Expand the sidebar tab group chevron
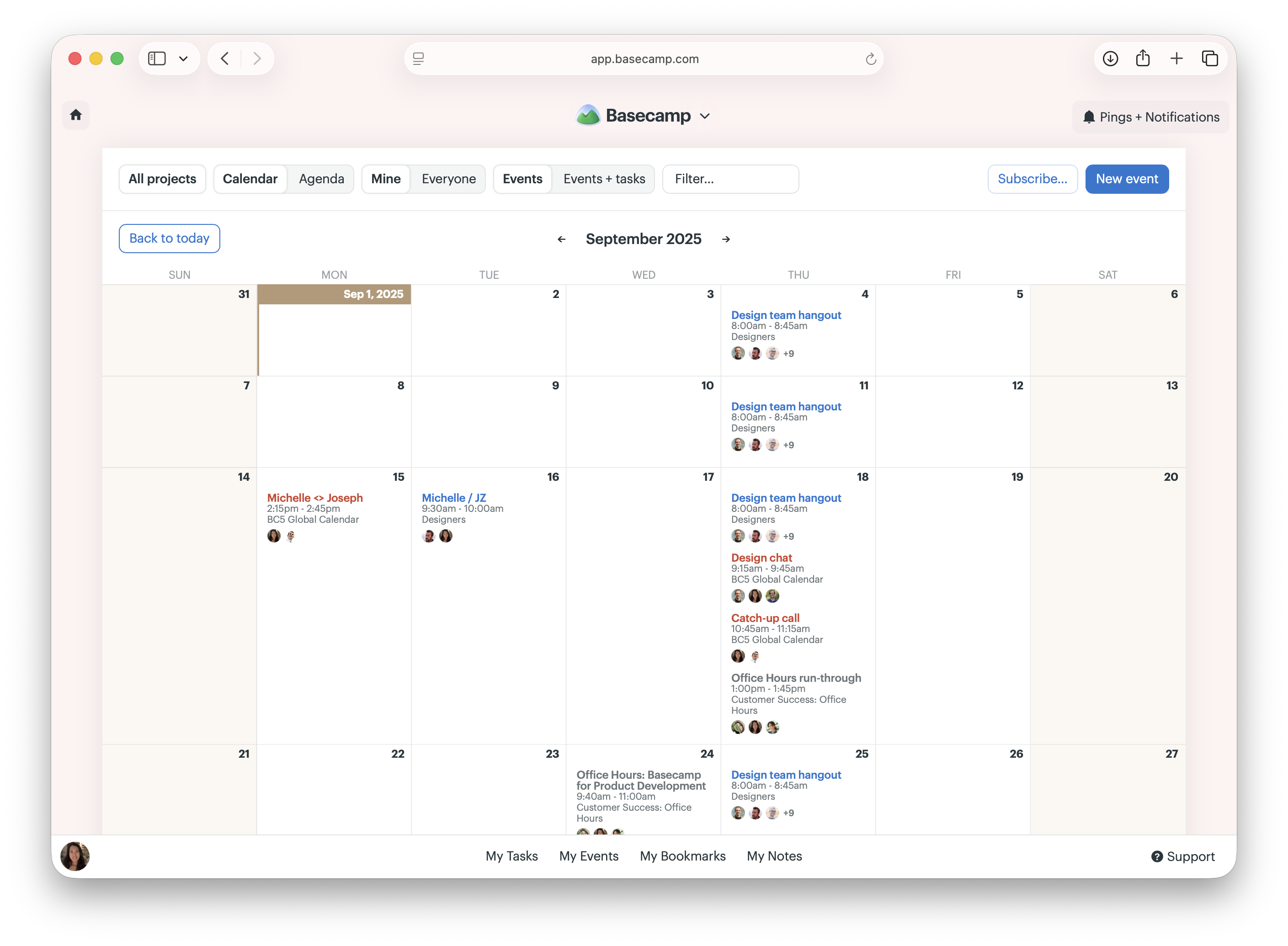 click(183, 58)
